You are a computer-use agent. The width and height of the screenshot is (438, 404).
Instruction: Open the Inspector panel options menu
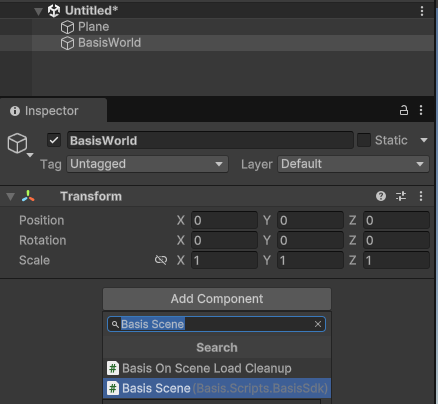(x=421, y=110)
